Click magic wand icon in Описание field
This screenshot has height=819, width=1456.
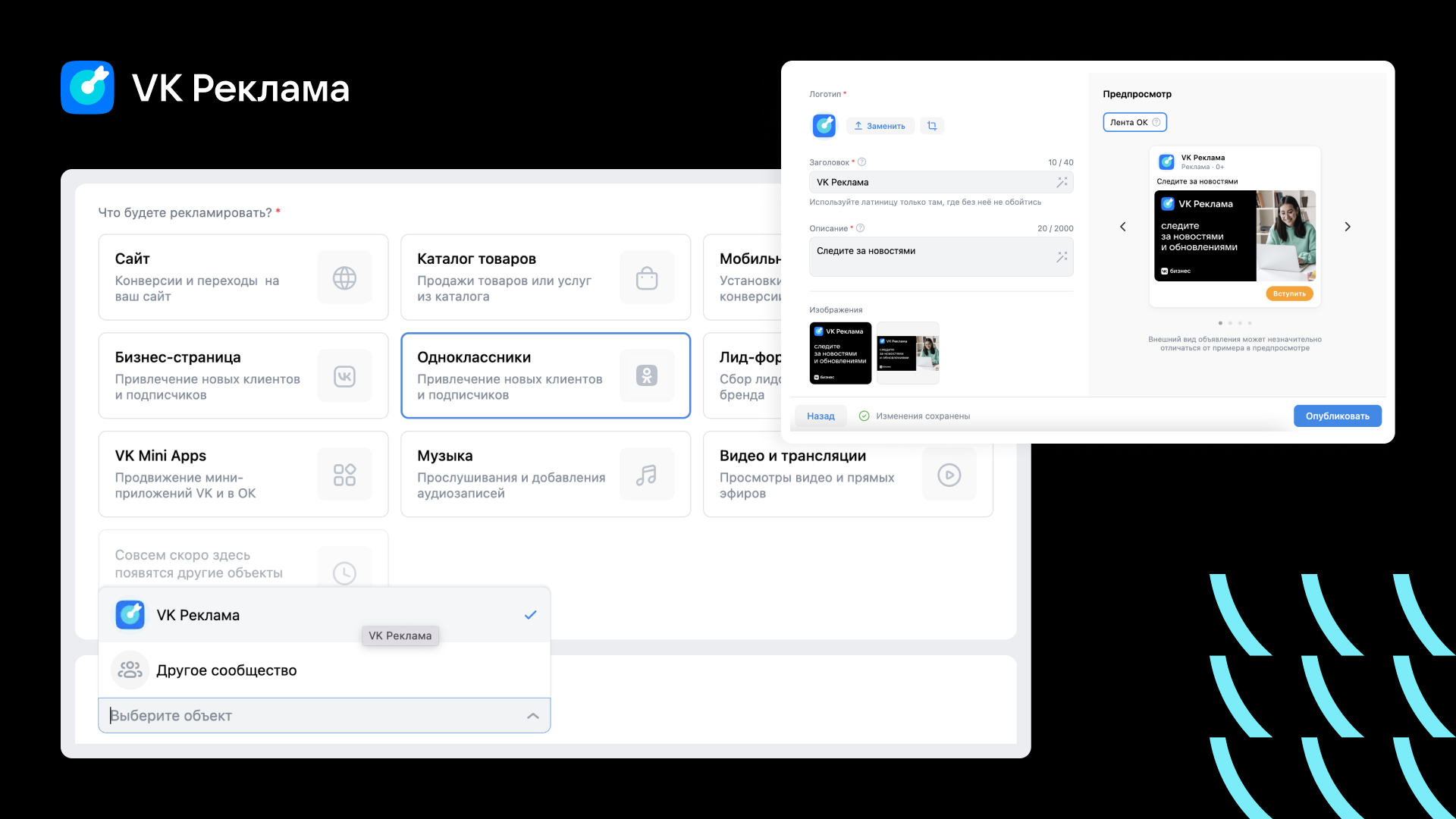1062,257
